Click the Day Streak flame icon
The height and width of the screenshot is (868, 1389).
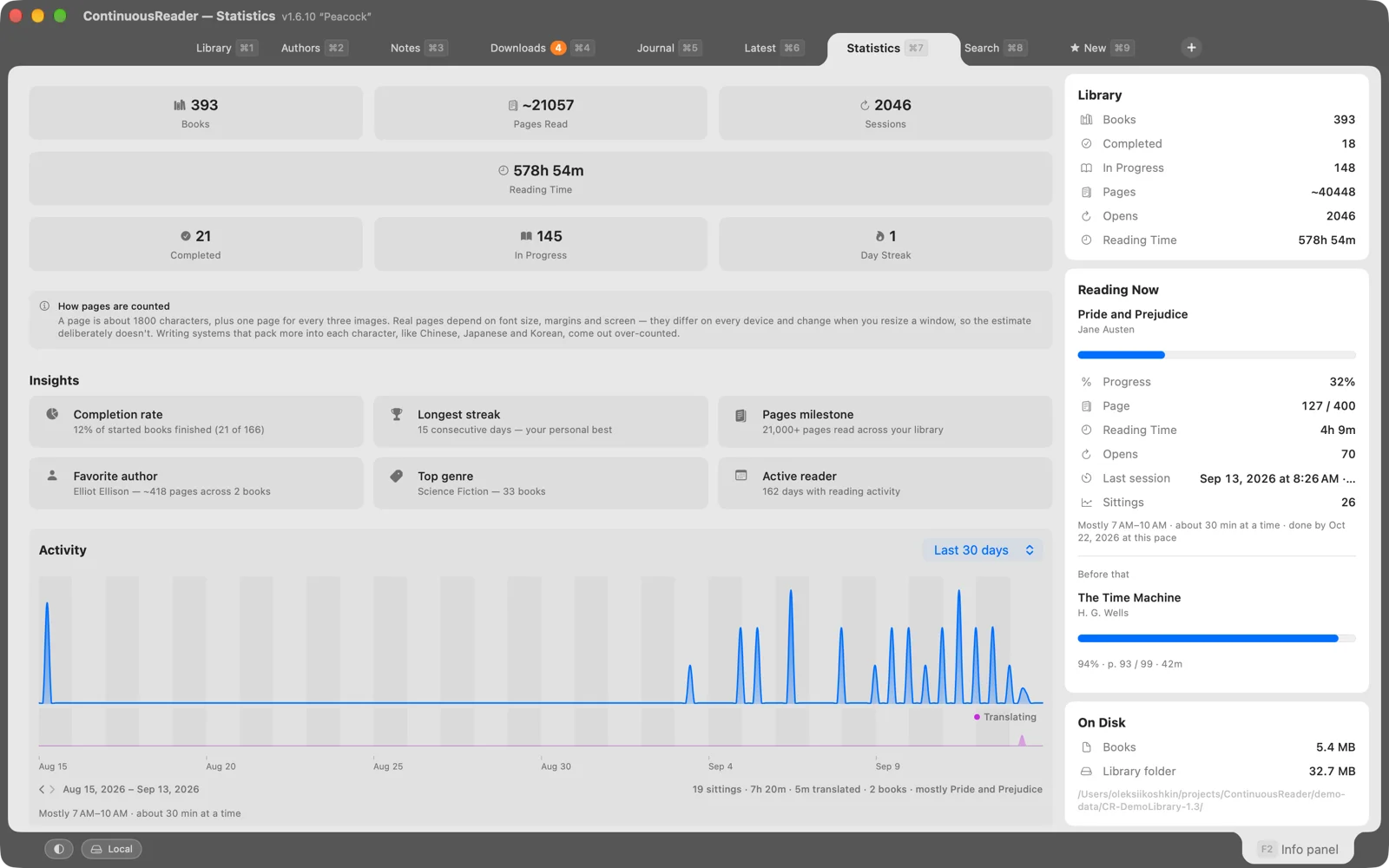pyautogui.click(x=879, y=236)
